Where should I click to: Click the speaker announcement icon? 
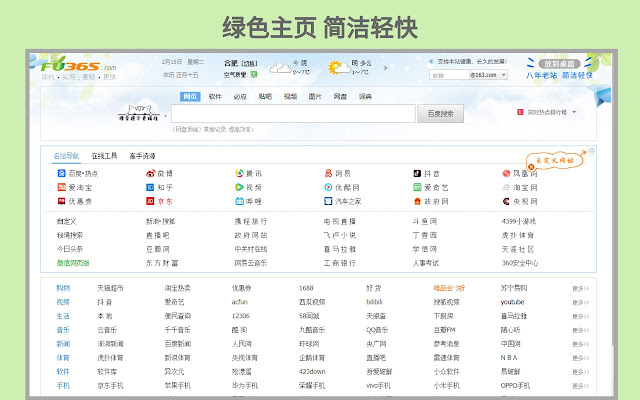click(431, 62)
